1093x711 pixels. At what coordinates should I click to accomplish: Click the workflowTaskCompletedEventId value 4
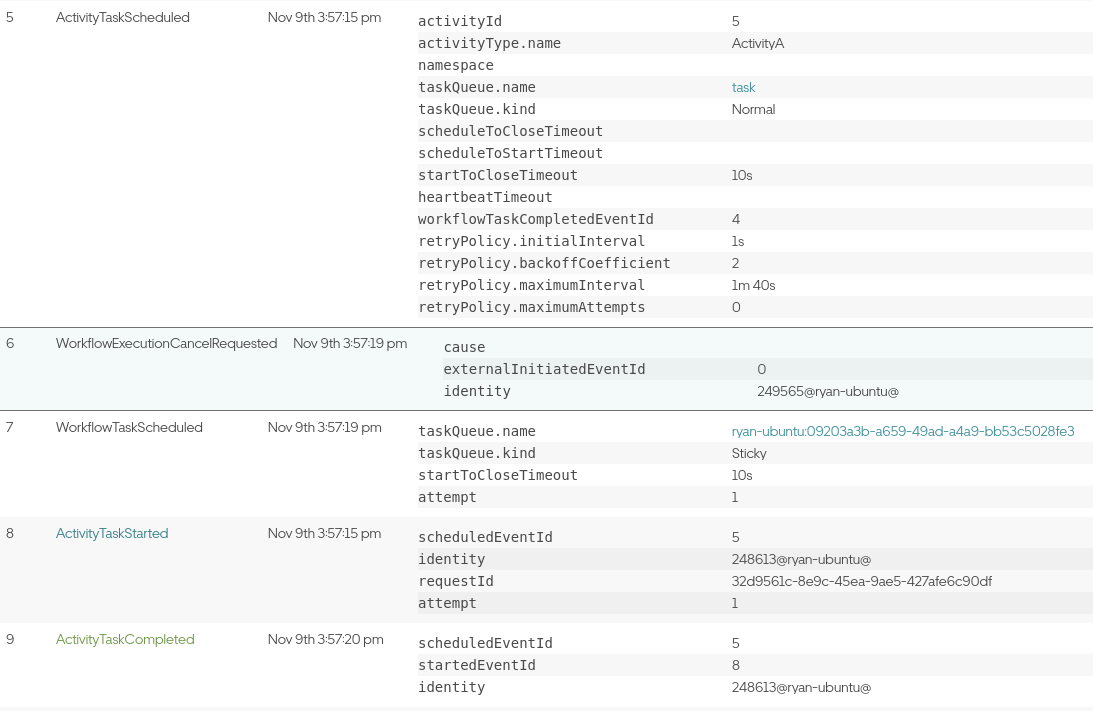(735, 220)
